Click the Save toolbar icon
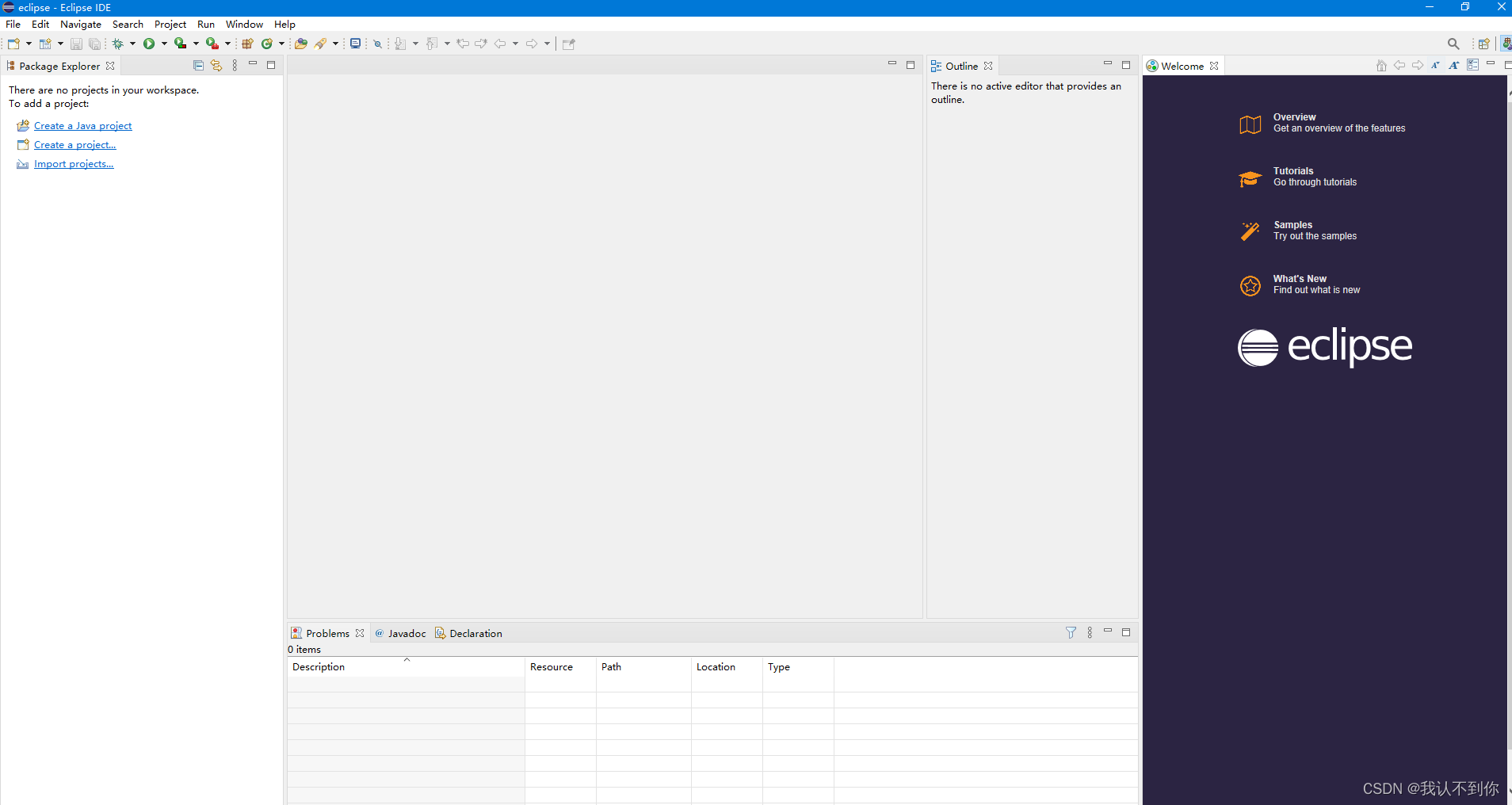 76,44
